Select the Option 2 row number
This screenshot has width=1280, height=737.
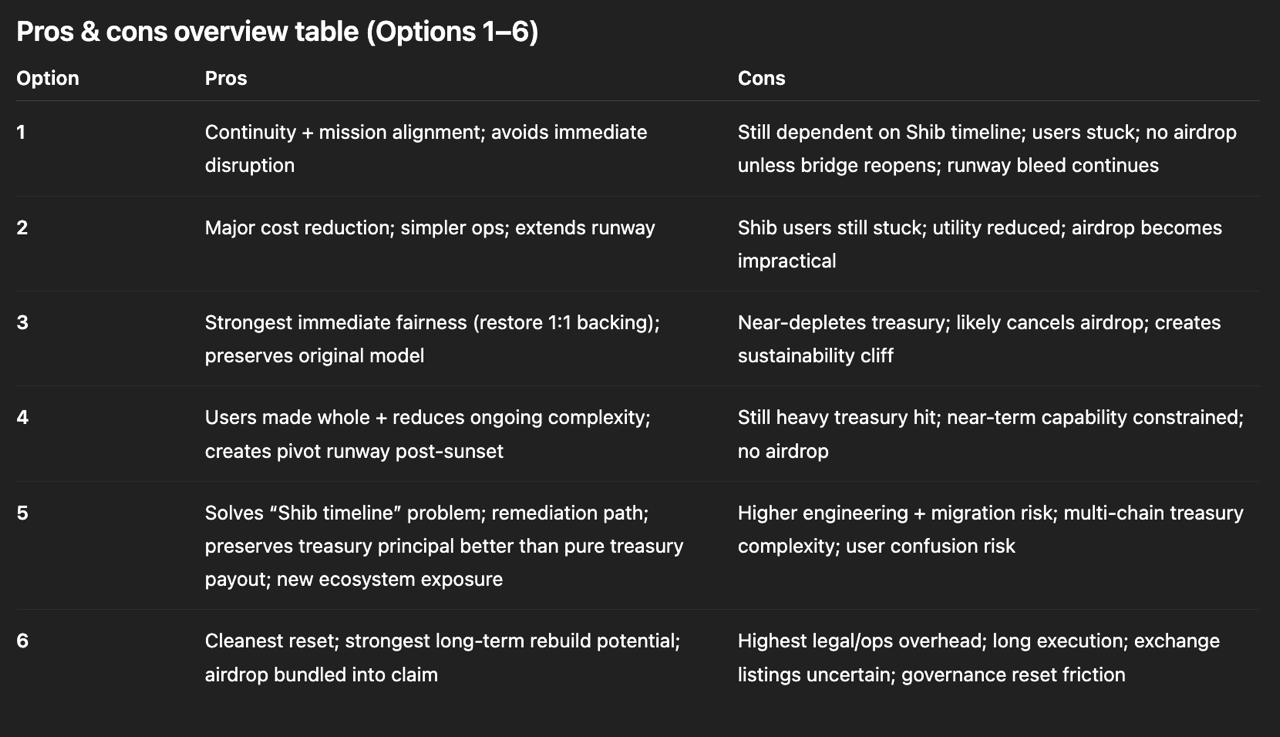point(22,227)
